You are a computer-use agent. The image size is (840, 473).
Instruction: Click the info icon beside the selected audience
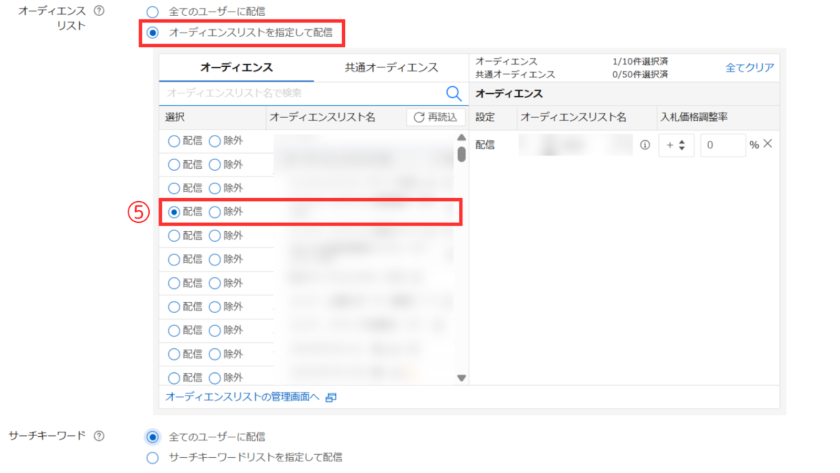[644, 145]
